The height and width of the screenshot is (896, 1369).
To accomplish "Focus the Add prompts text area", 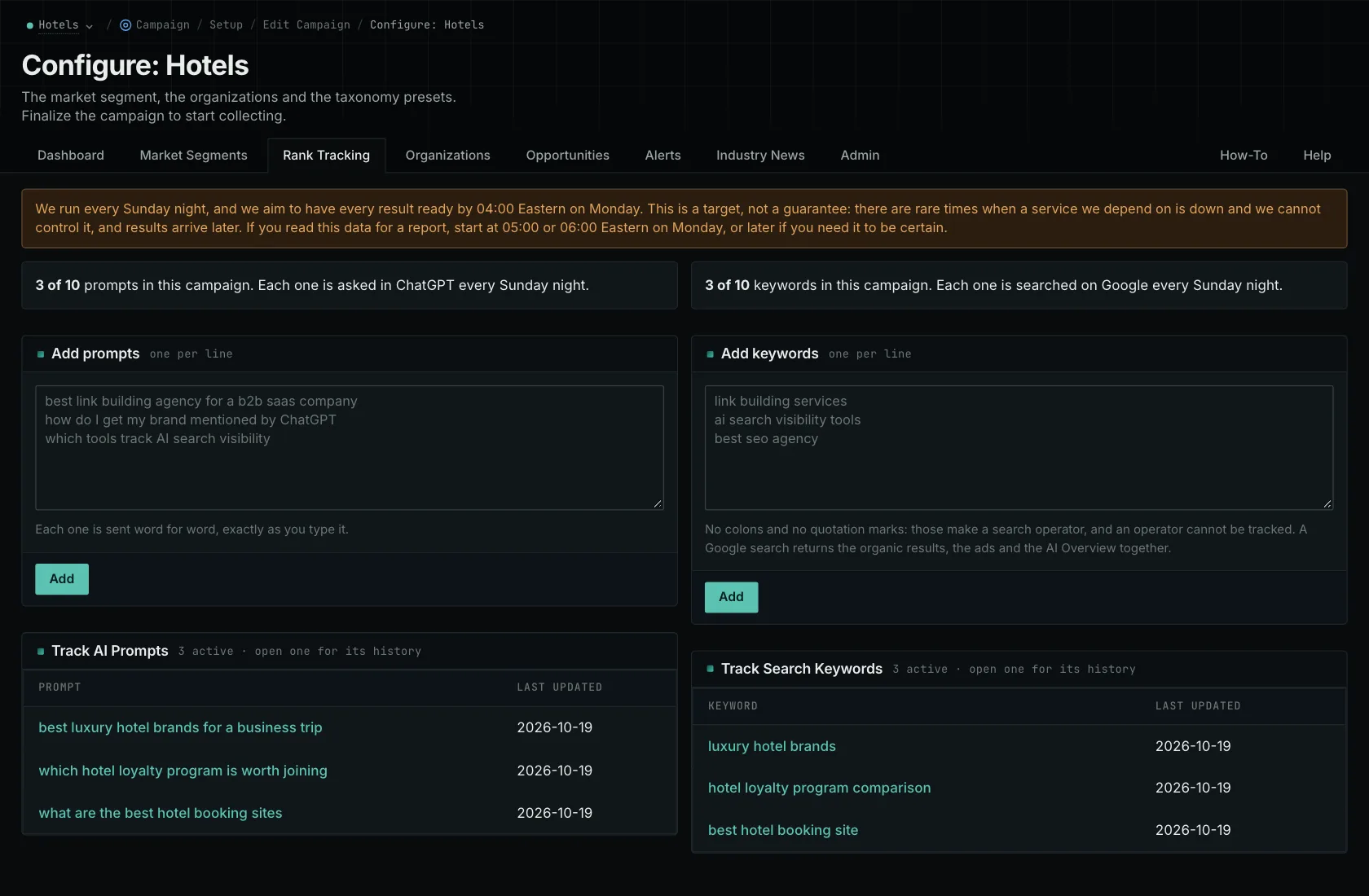I will (x=350, y=448).
